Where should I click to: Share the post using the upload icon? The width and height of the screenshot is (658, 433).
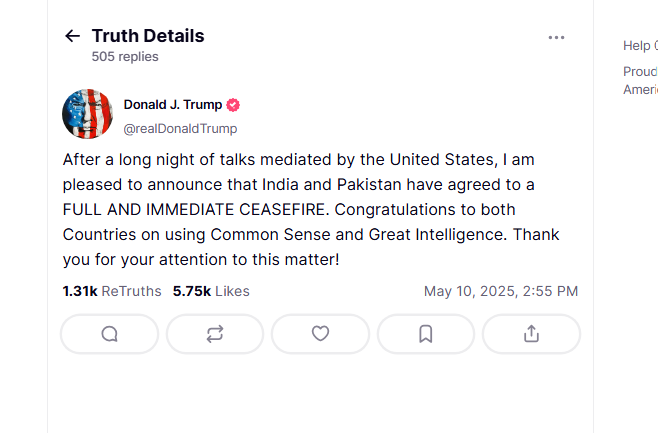coord(531,334)
